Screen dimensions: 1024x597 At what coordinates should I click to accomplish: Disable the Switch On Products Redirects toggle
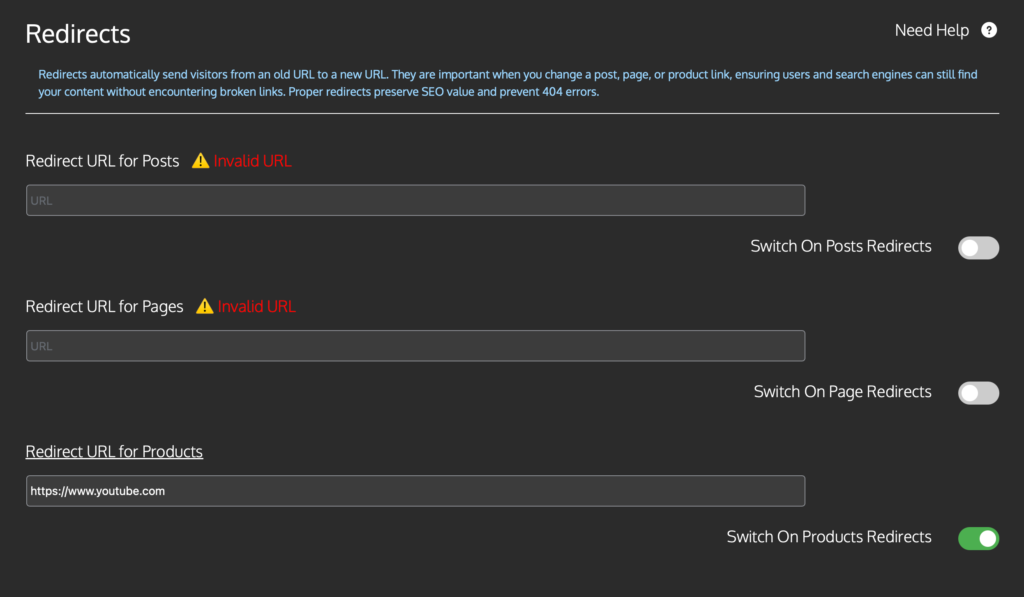[978, 538]
